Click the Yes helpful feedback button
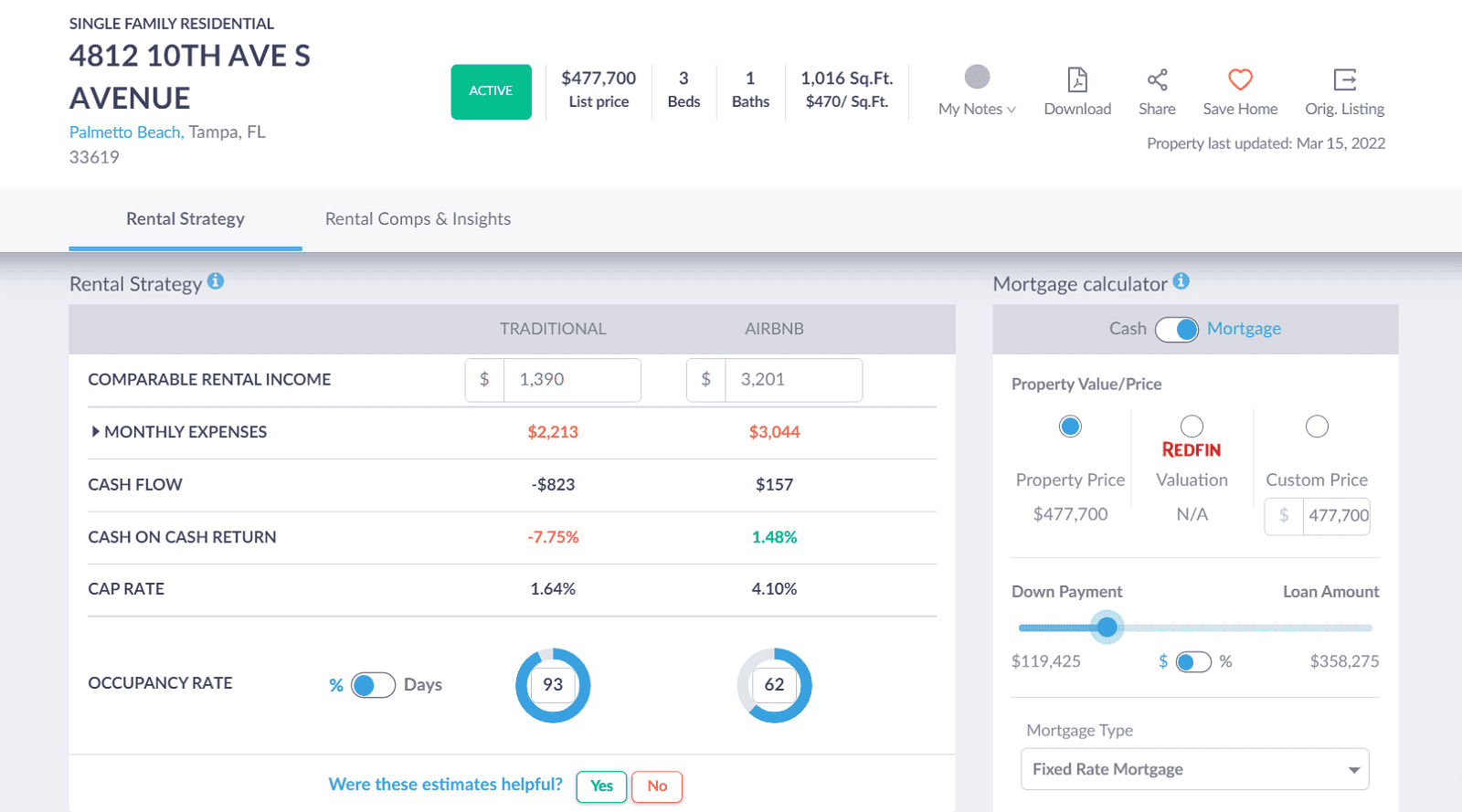This screenshot has height=812, width=1462. (601, 786)
